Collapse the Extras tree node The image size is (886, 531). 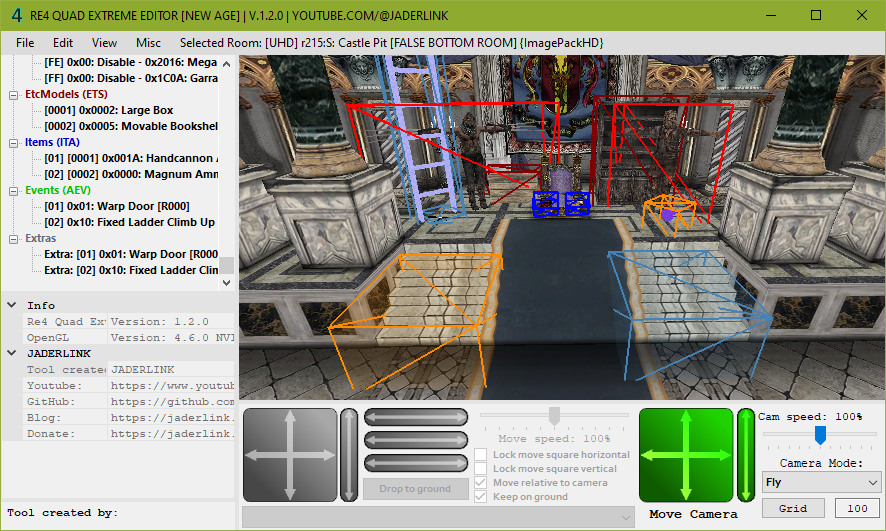tap(13, 239)
